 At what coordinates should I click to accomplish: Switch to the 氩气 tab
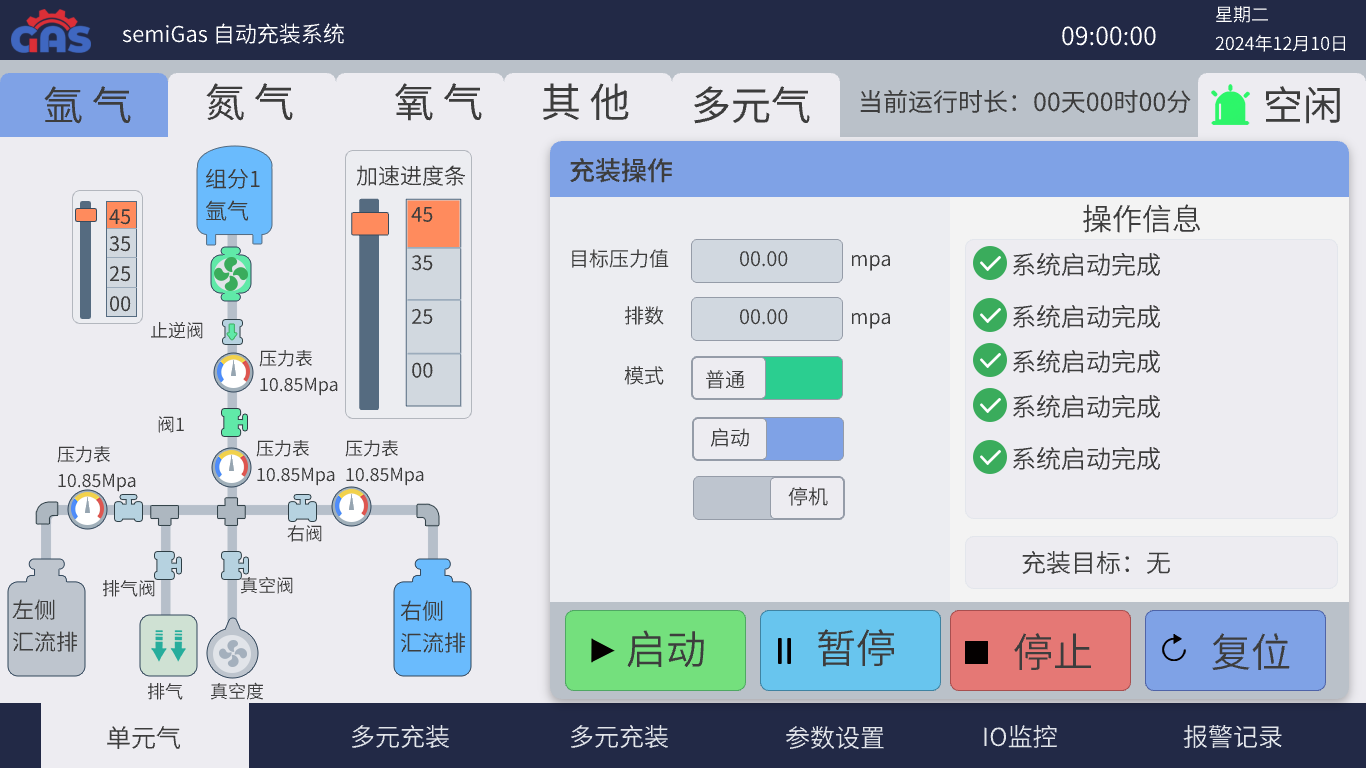point(85,105)
